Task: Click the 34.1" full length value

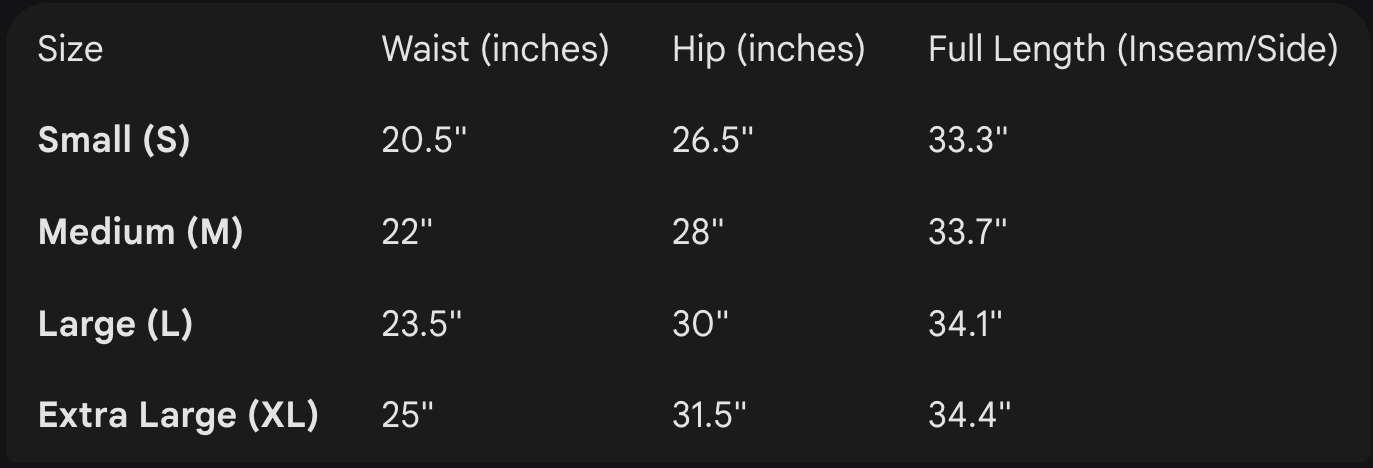Action: (965, 324)
